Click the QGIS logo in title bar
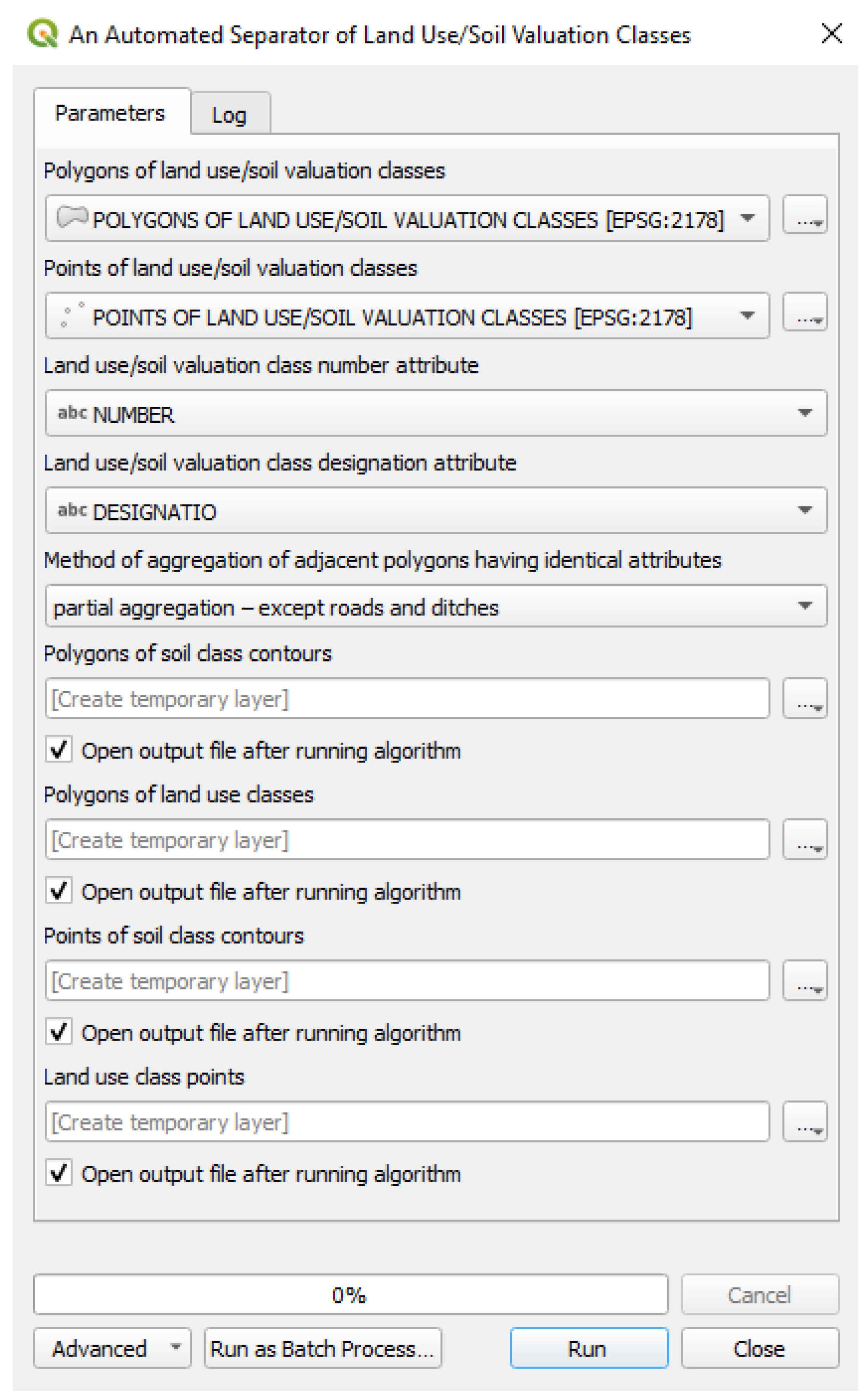868x1399 pixels. [42, 33]
